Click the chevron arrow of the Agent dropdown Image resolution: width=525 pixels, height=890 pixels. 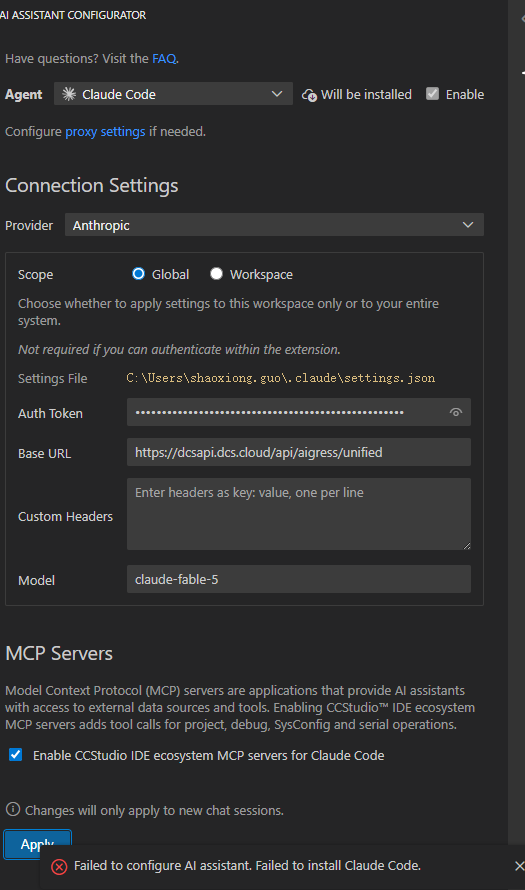[277, 94]
